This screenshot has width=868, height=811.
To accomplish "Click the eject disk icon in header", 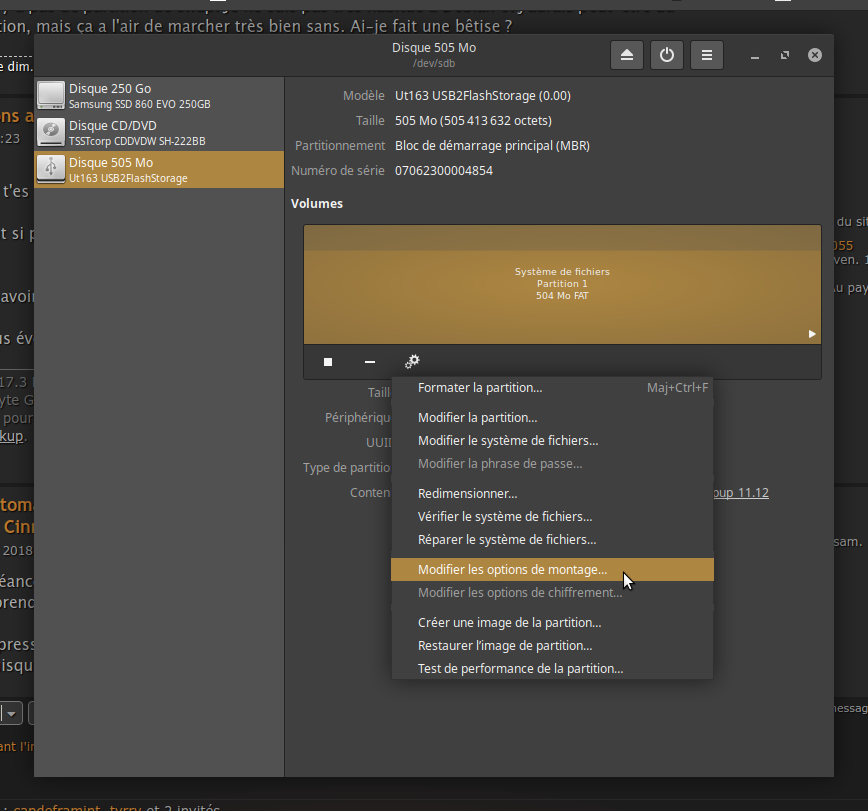I will tap(627, 56).
